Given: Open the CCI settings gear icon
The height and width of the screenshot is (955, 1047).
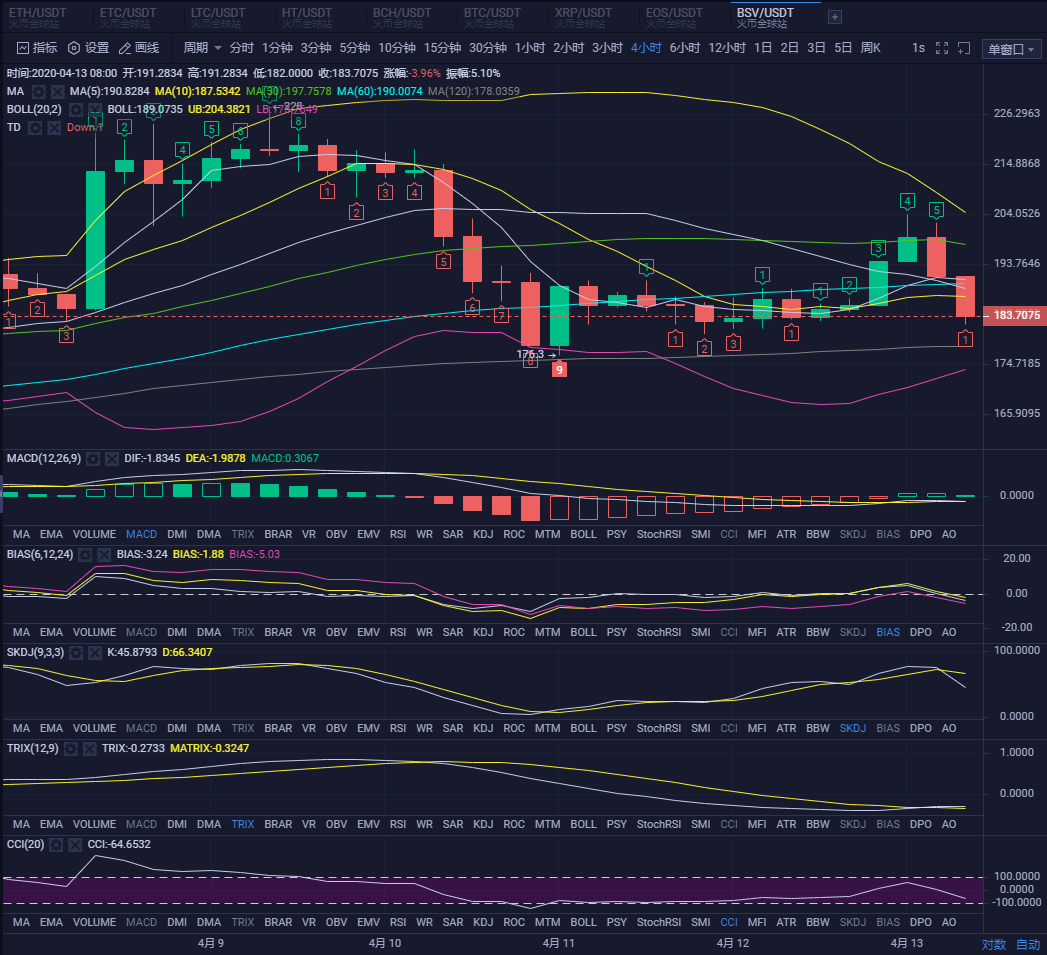Looking at the screenshot, I should point(55,844).
